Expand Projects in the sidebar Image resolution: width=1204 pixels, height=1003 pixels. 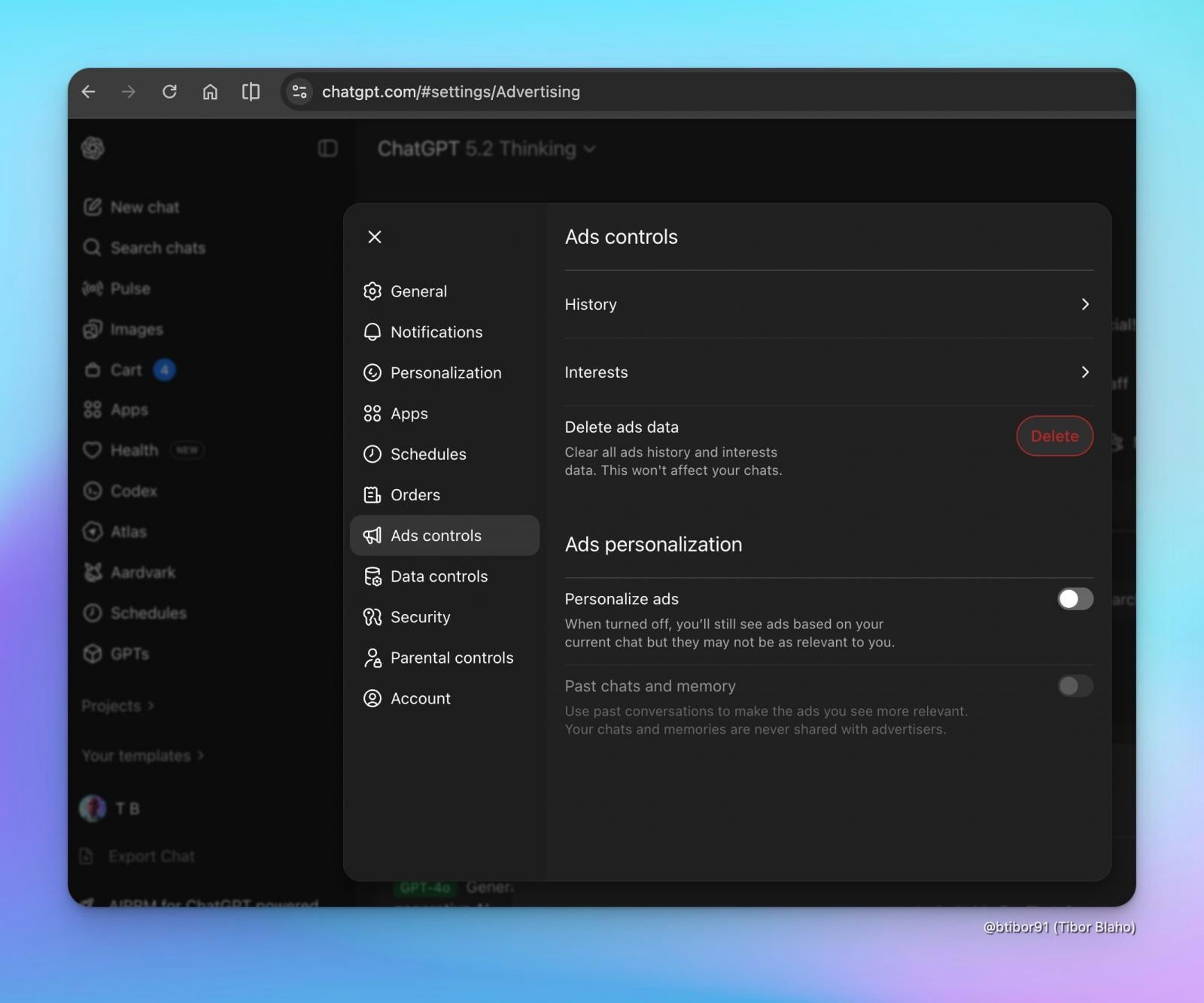click(118, 706)
